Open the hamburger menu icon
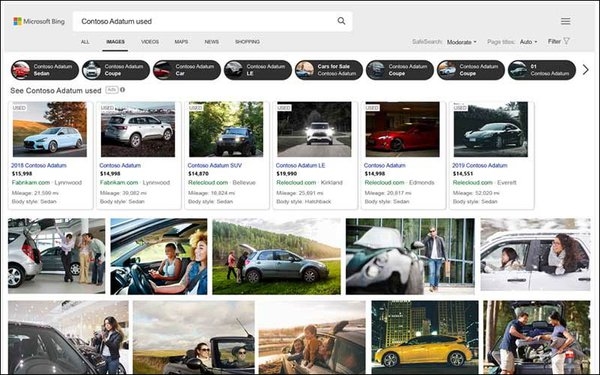This screenshot has width=600, height=375. [566, 21]
